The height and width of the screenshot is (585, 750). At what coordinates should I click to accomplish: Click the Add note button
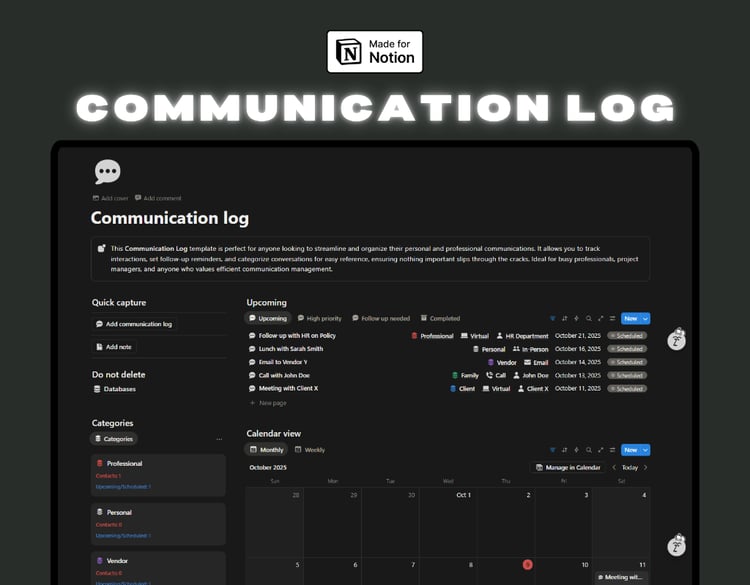pyautogui.click(x=114, y=347)
